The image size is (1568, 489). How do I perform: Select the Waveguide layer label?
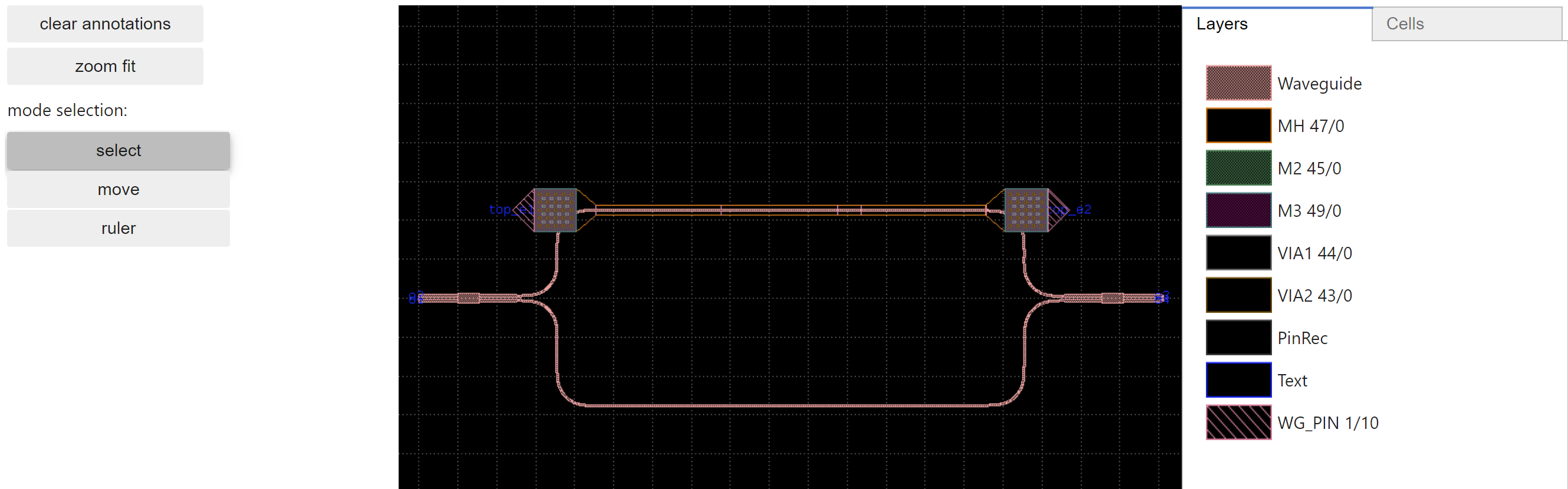[x=1319, y=83]
